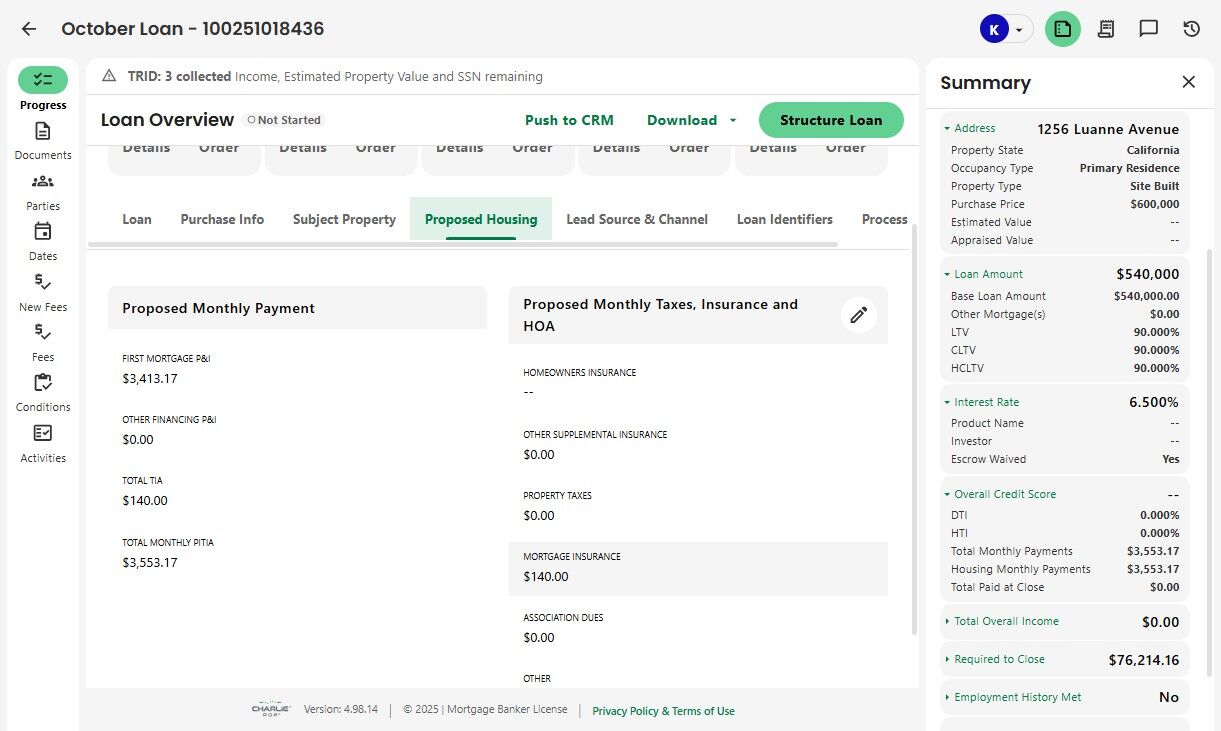Expand the Required to Close section
Screen dimensions: 1221x731
948,660
